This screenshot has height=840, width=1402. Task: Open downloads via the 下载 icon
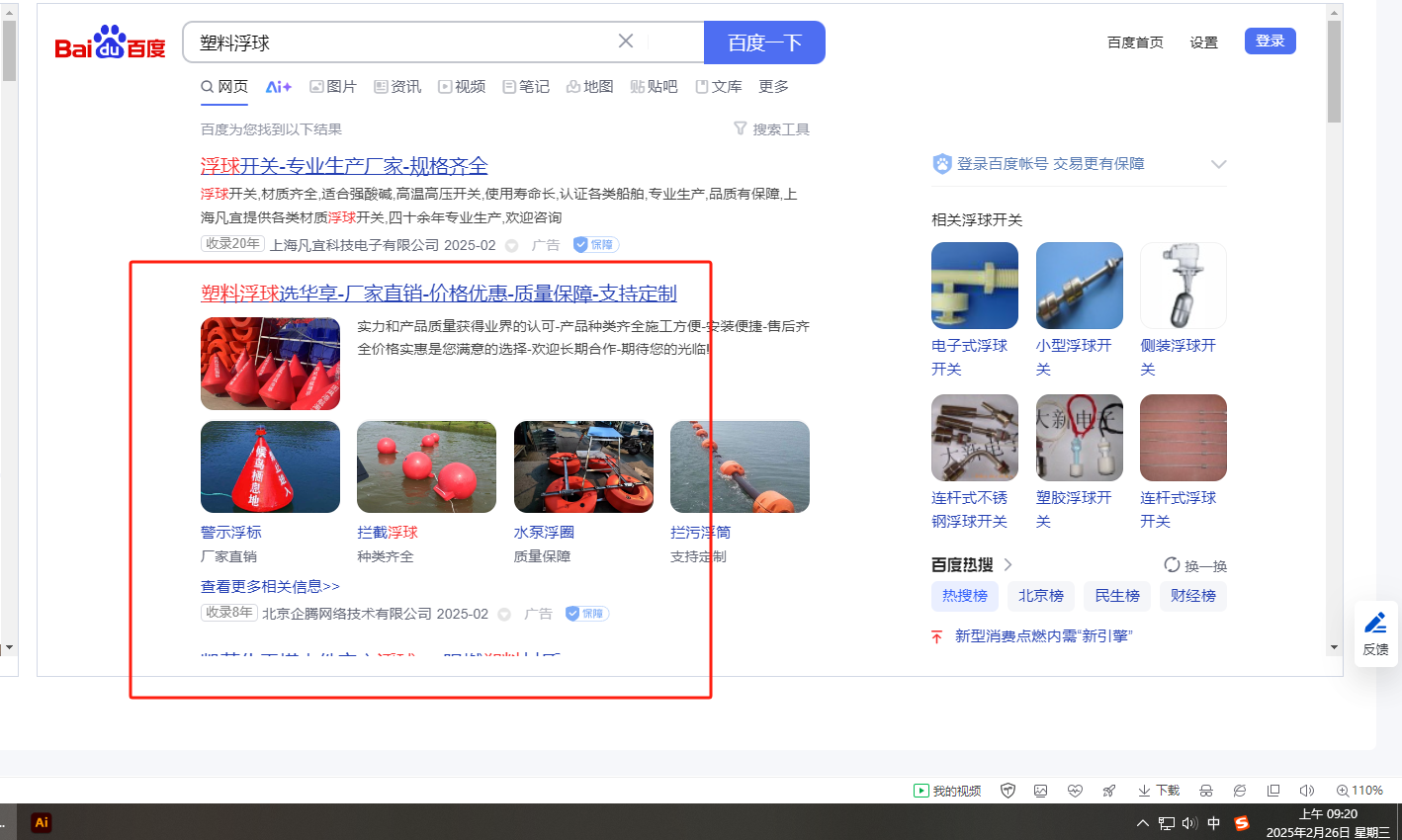tap(1159, 791)
